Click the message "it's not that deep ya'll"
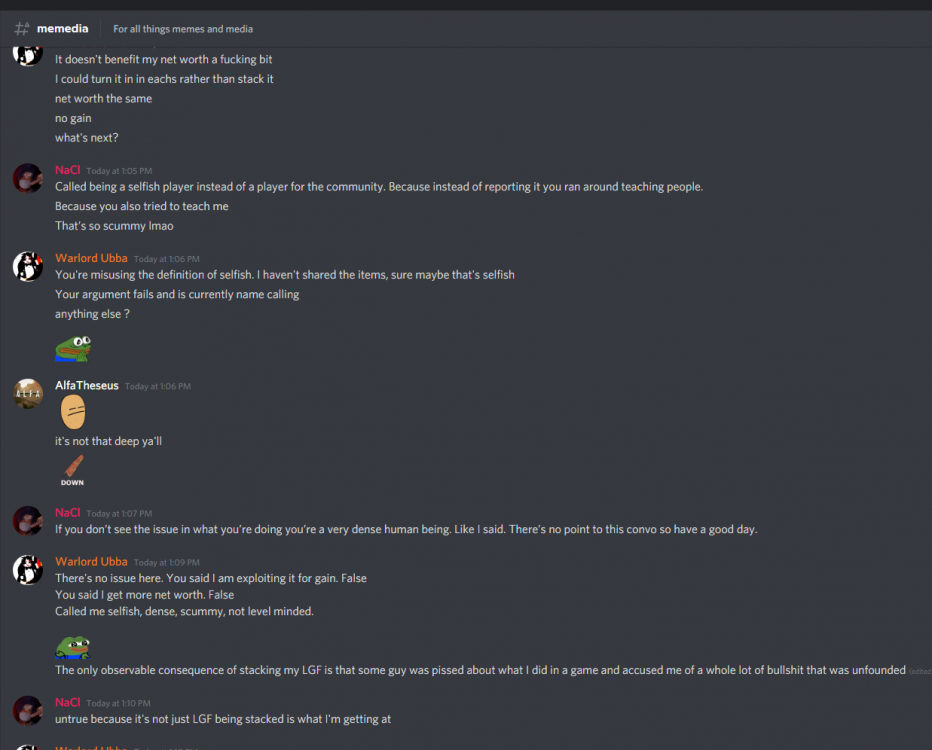 [x=108, y=441]
